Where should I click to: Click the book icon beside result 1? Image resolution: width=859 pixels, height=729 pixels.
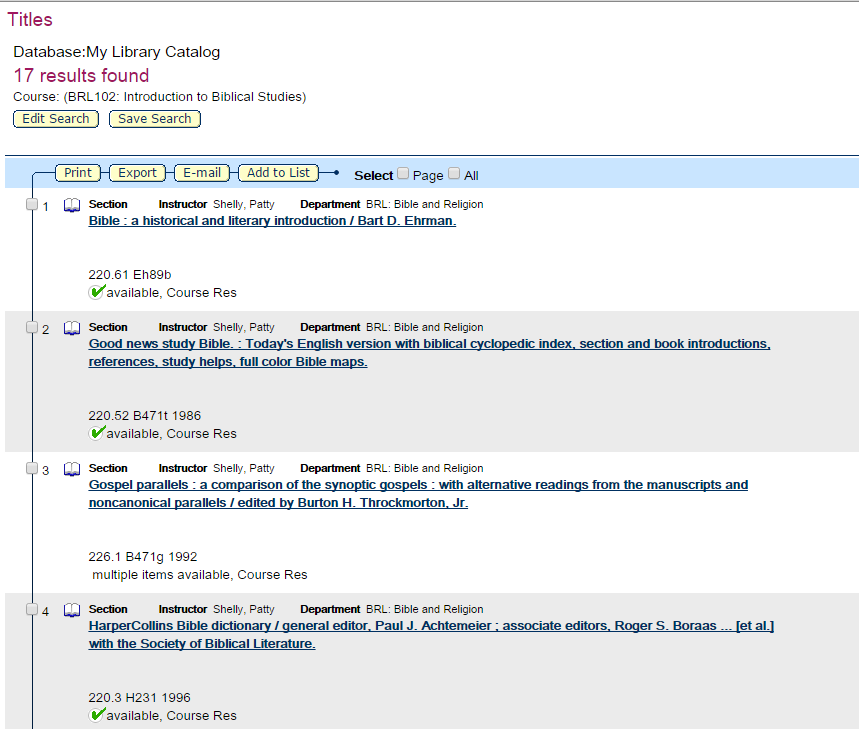tap(71, 204)
